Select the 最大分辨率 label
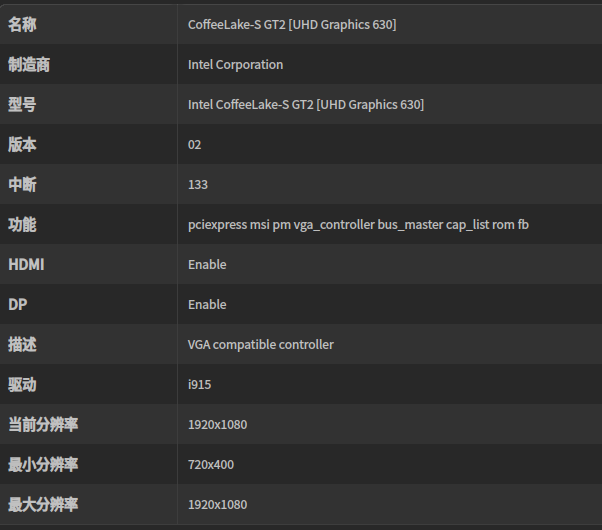The image size is (602, 530). click(43, 504)
